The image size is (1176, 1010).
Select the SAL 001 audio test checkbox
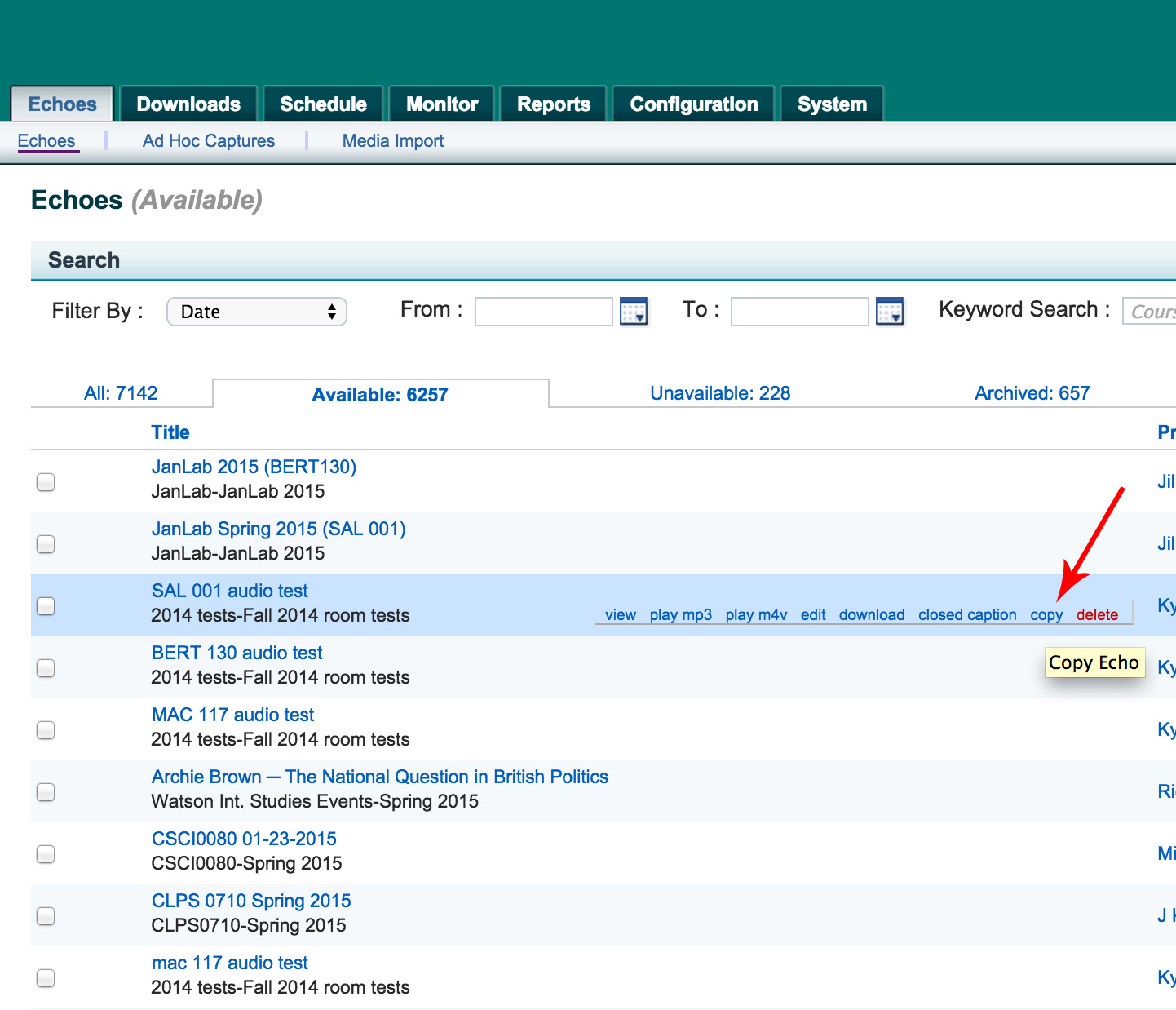pyautogui.click(x=46, y=606)
